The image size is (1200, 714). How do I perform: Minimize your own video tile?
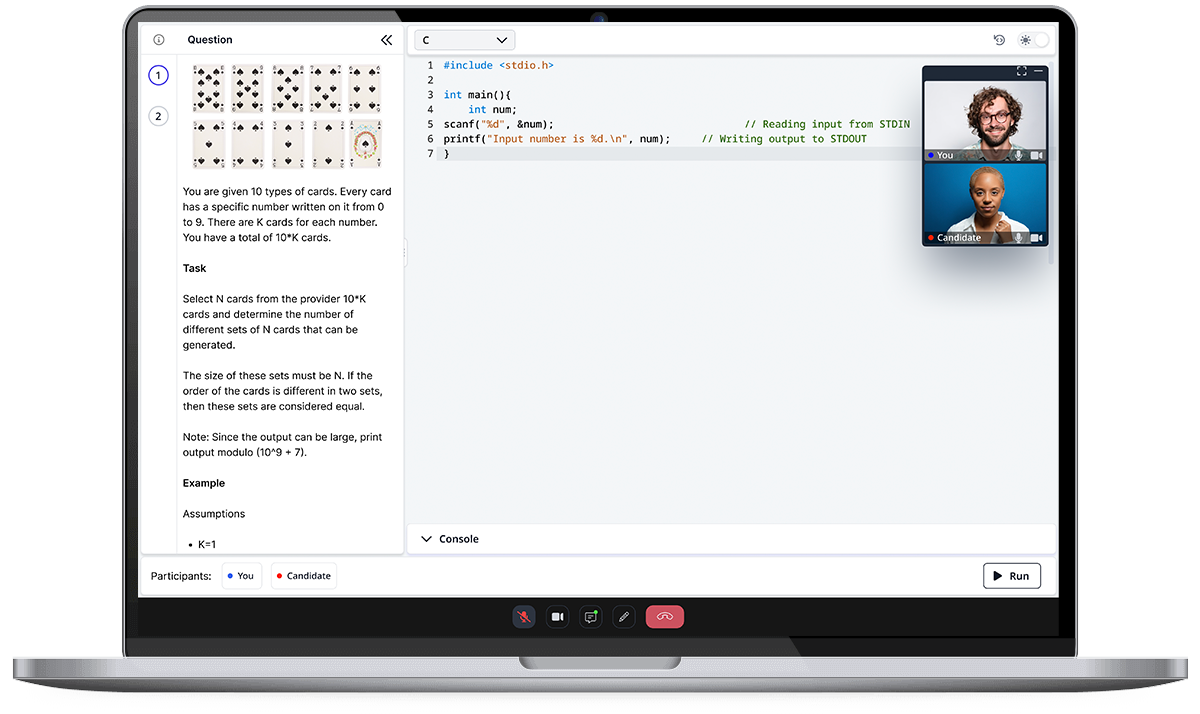tap(1038, 70)
